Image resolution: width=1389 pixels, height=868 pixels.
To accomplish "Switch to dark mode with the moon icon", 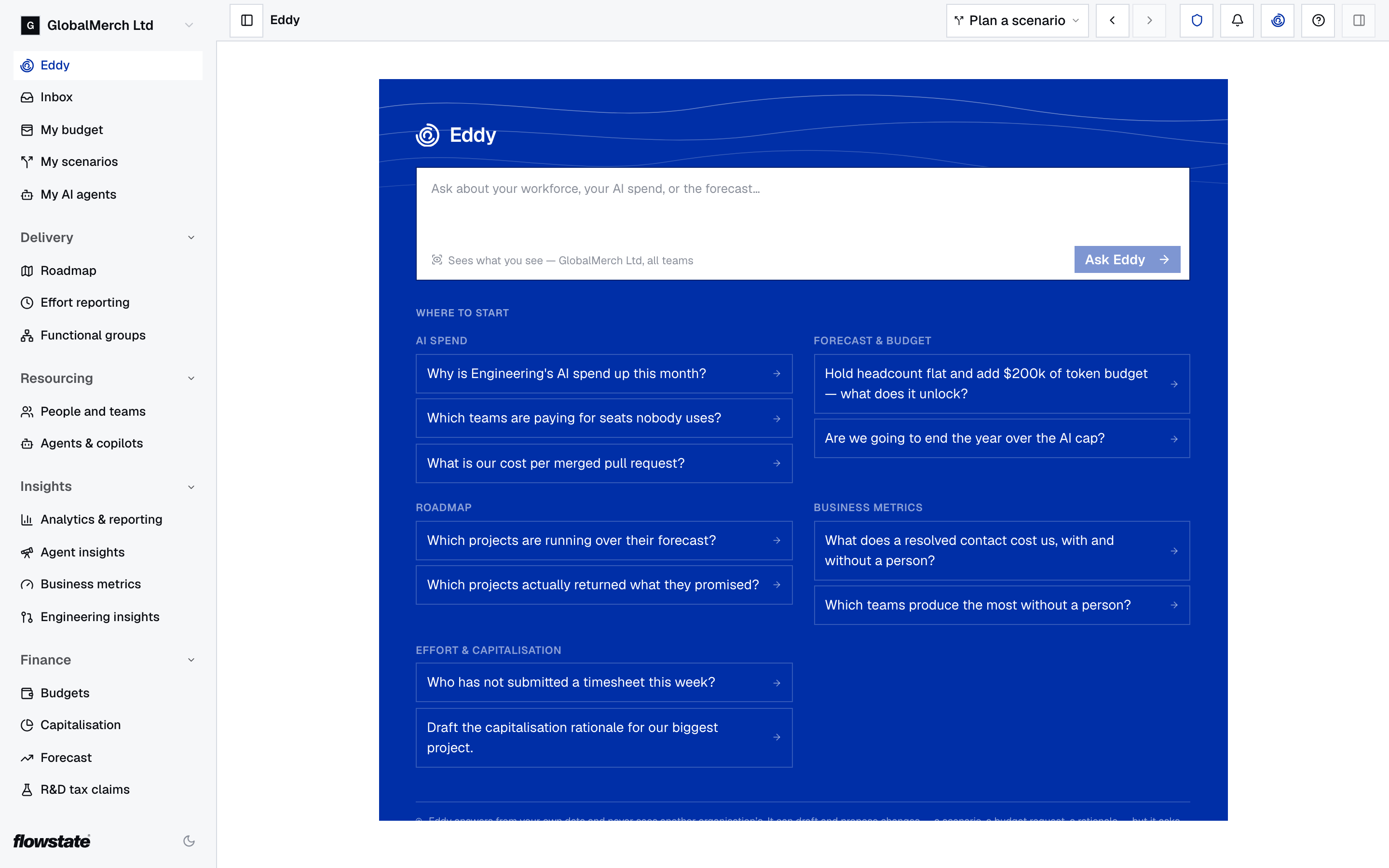I will click(x=189, y=841).
